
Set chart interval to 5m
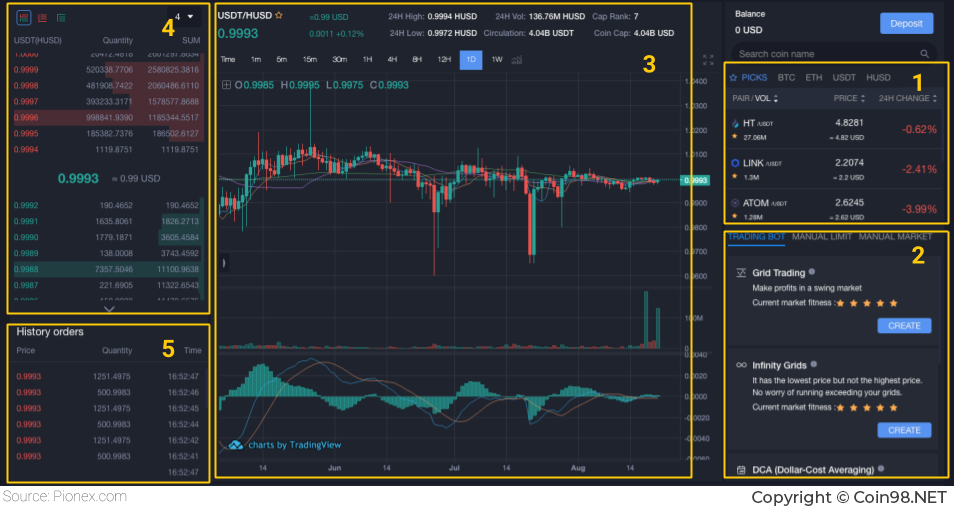click(x=282, y=59)
